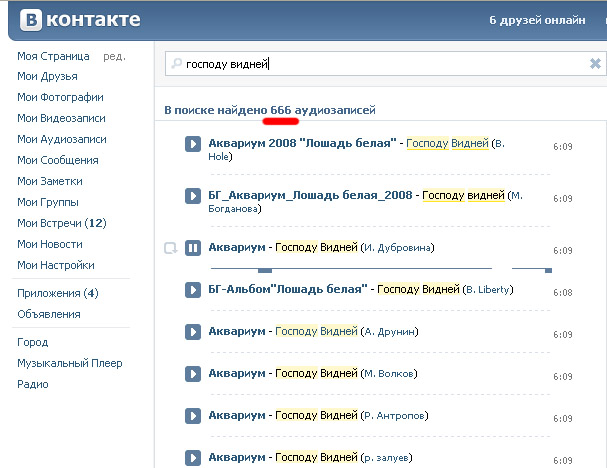Click the track progress slider handle
The width and height of the screenshot is (607, 468).
click(x=265, y=270)
